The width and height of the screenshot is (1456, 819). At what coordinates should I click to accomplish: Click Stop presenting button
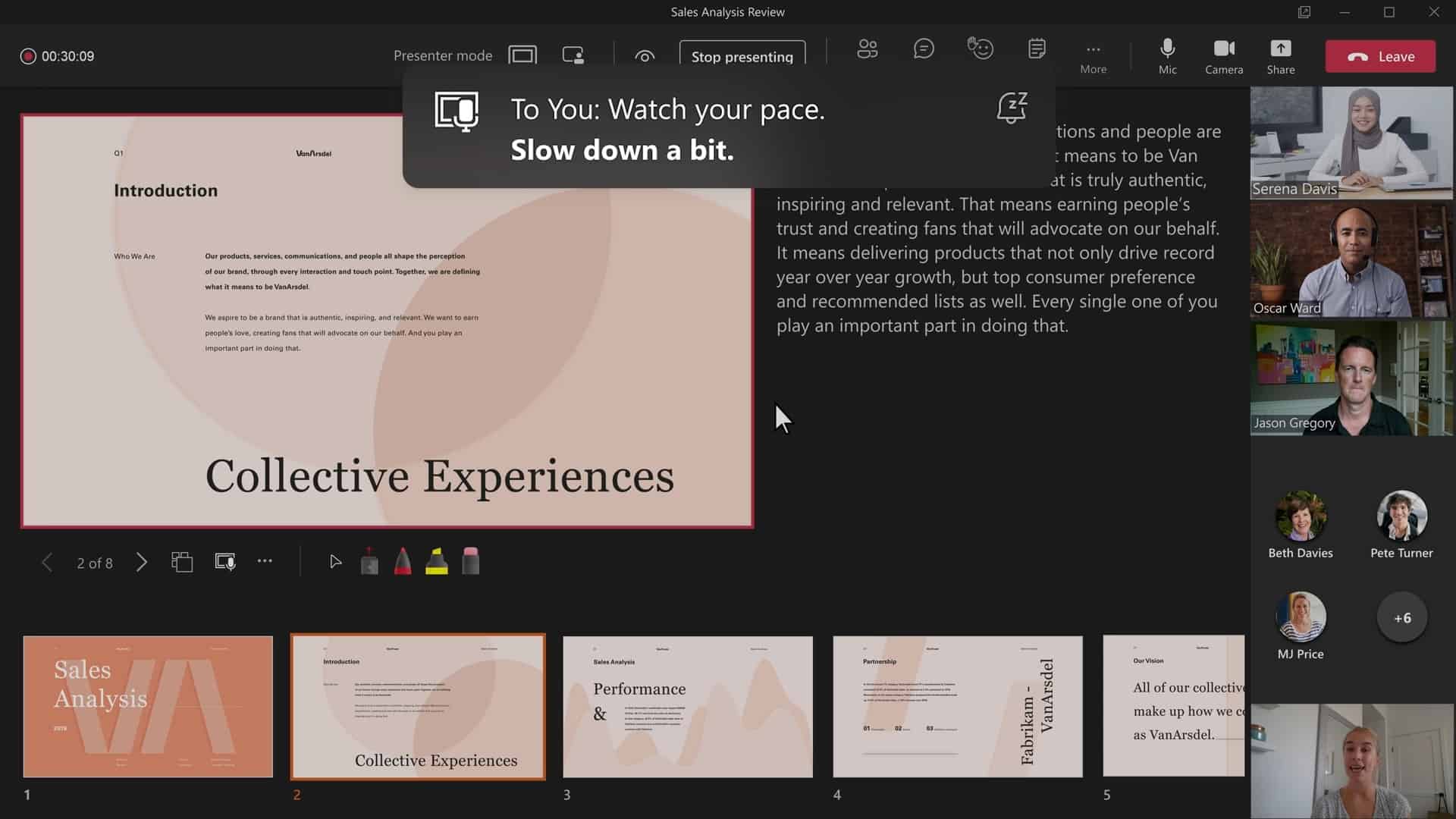click(742, 56)
